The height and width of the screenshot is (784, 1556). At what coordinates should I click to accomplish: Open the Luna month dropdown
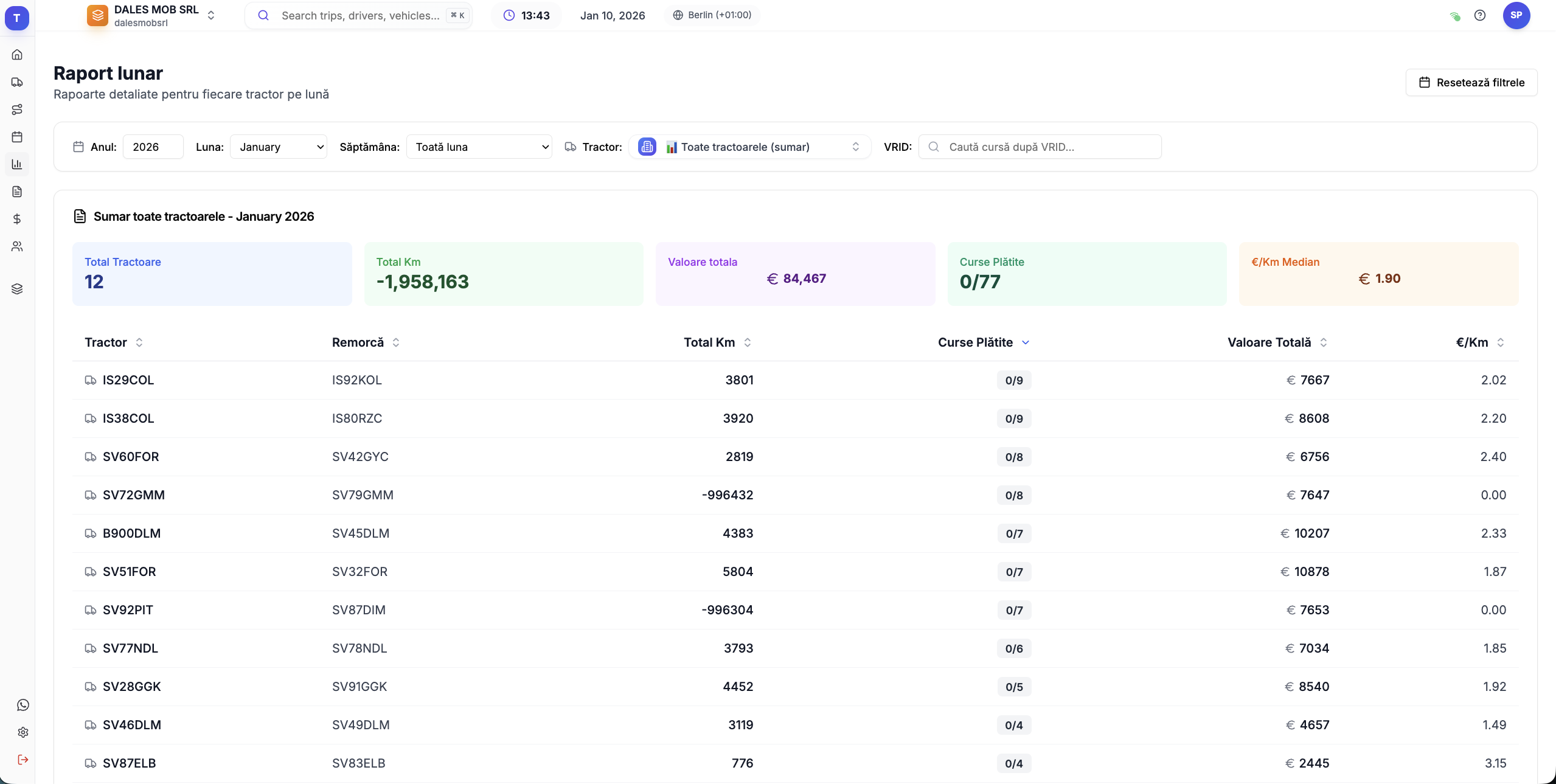point(279,147)
